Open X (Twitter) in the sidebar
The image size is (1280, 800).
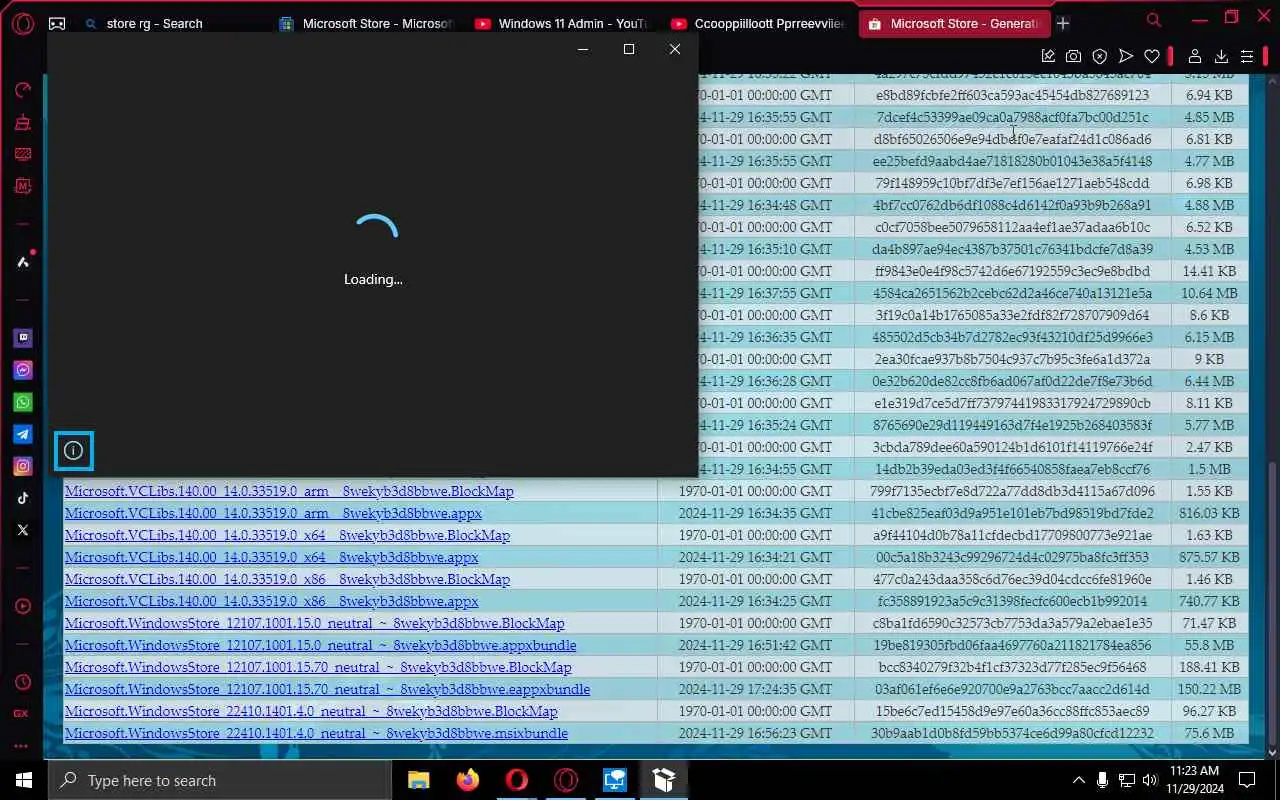(x=22, y=530)
